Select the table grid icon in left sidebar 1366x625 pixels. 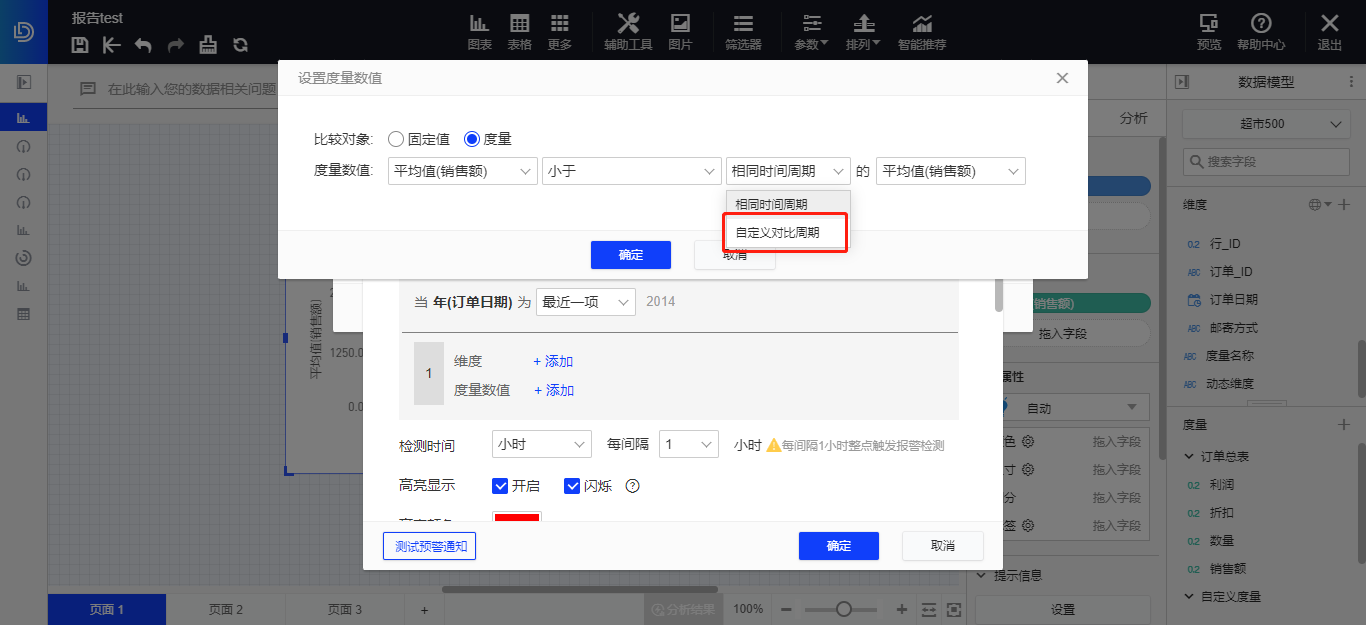(24, 313)
